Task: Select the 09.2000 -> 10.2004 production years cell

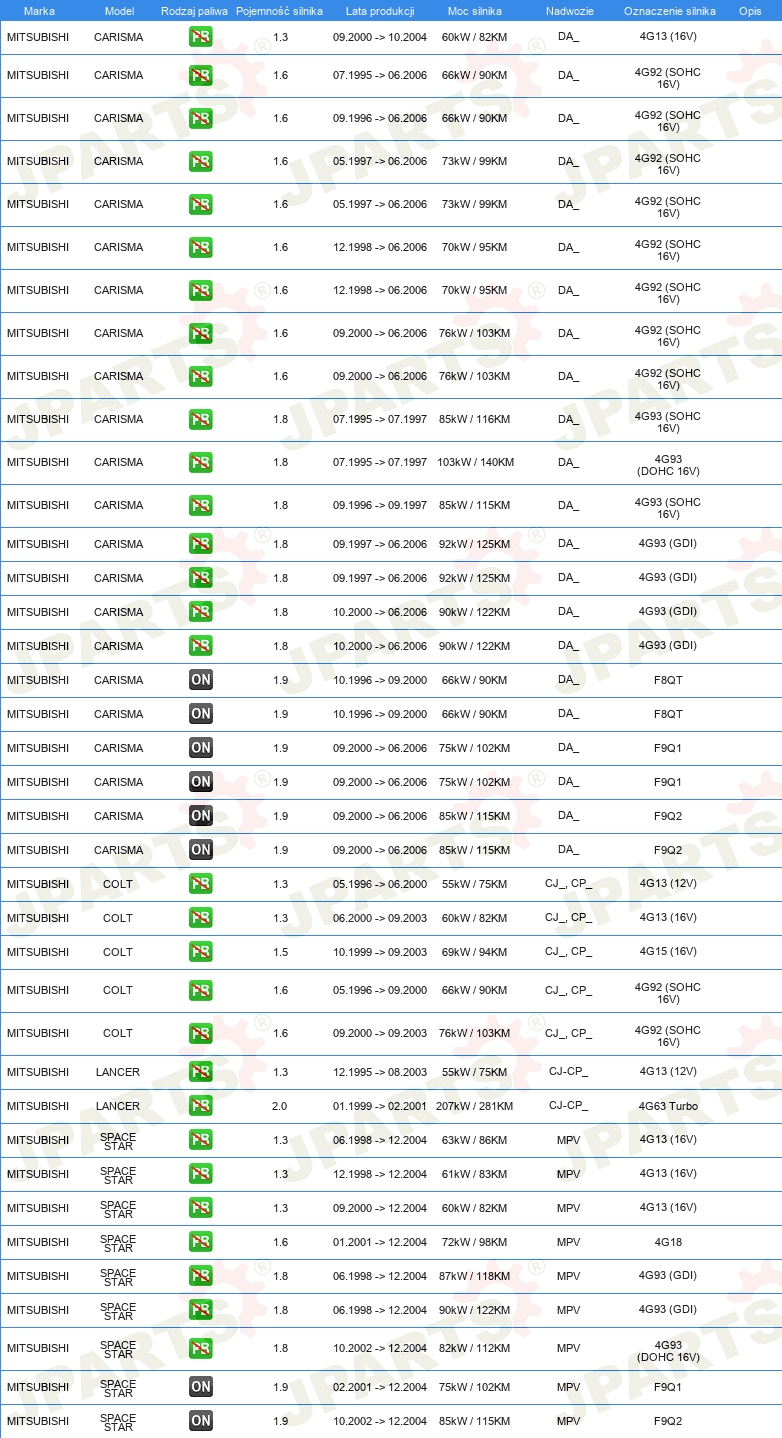Action: click(380, 37)
